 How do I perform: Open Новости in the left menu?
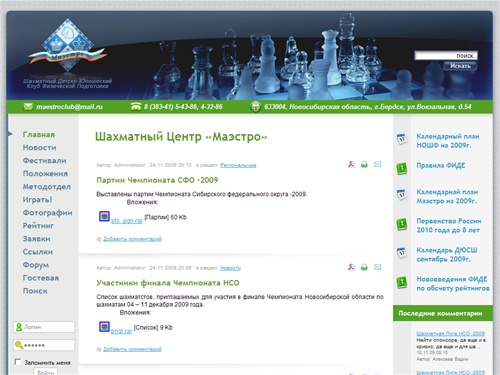point(39,147)
